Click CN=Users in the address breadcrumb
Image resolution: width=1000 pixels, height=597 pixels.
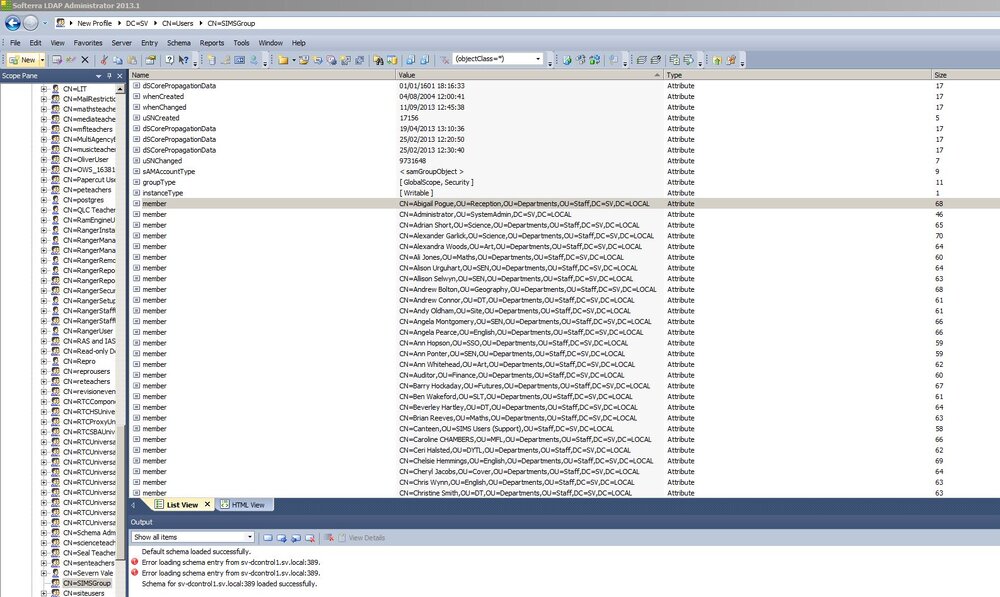(177, 23)
